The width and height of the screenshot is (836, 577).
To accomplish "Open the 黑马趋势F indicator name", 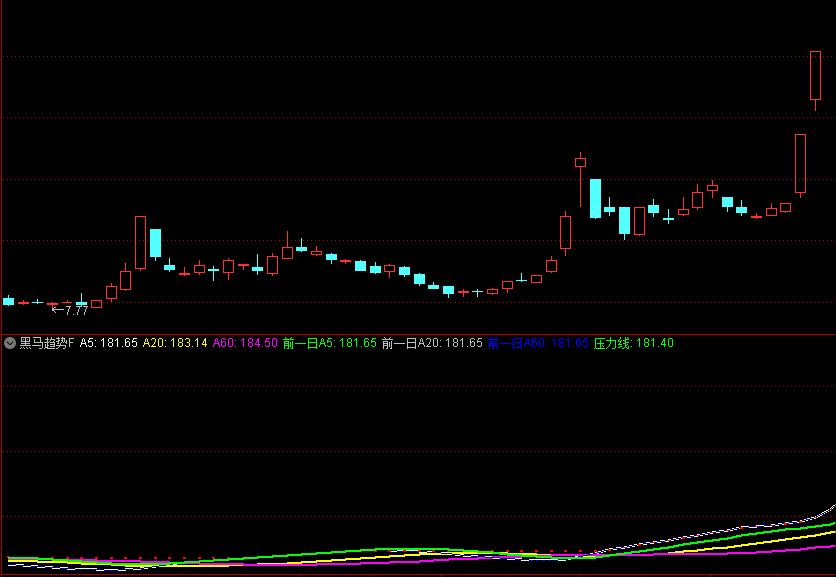I will pyautogui.click(x=46, y=343).
